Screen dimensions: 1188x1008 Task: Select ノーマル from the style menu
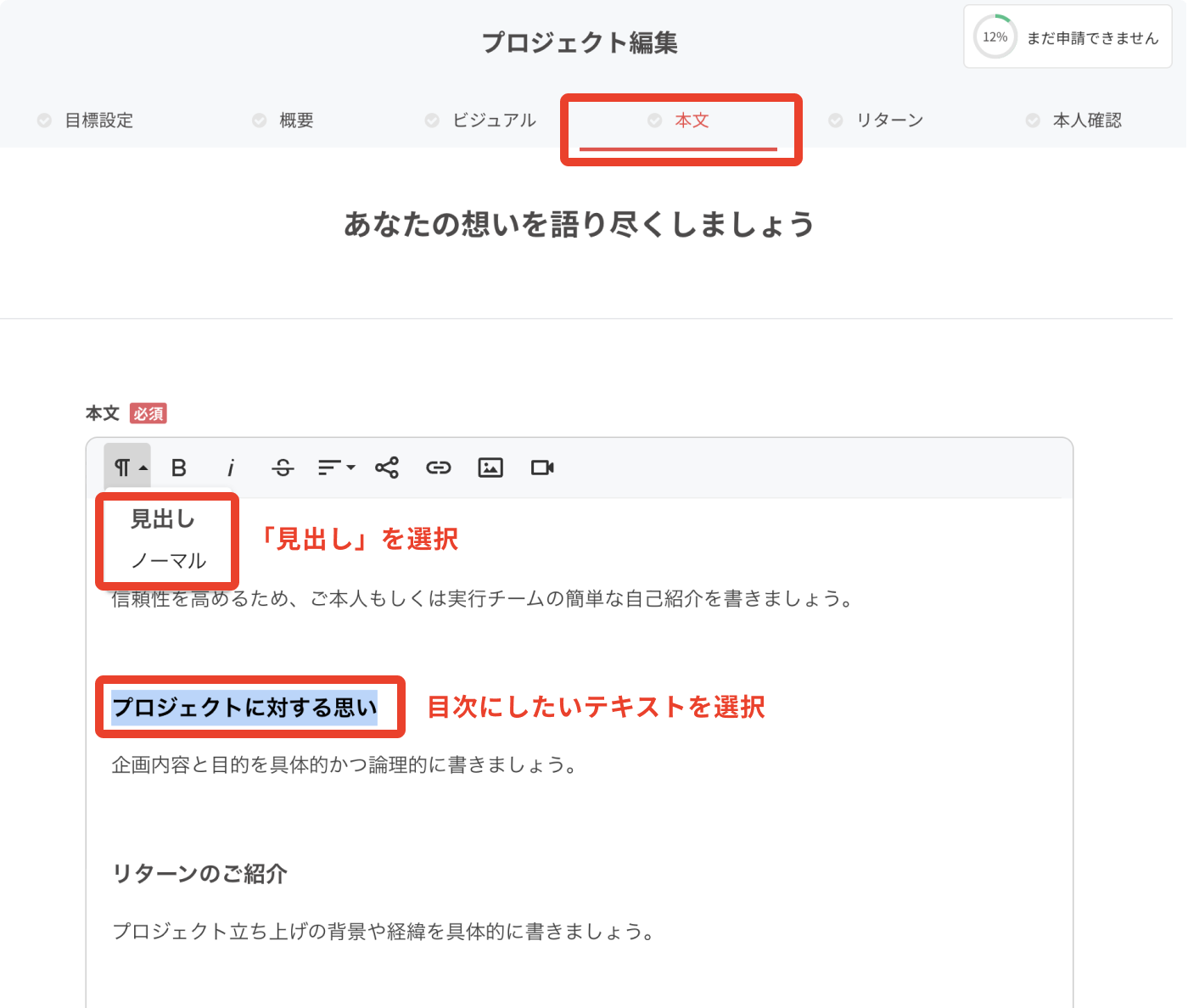tap(168, 561)
